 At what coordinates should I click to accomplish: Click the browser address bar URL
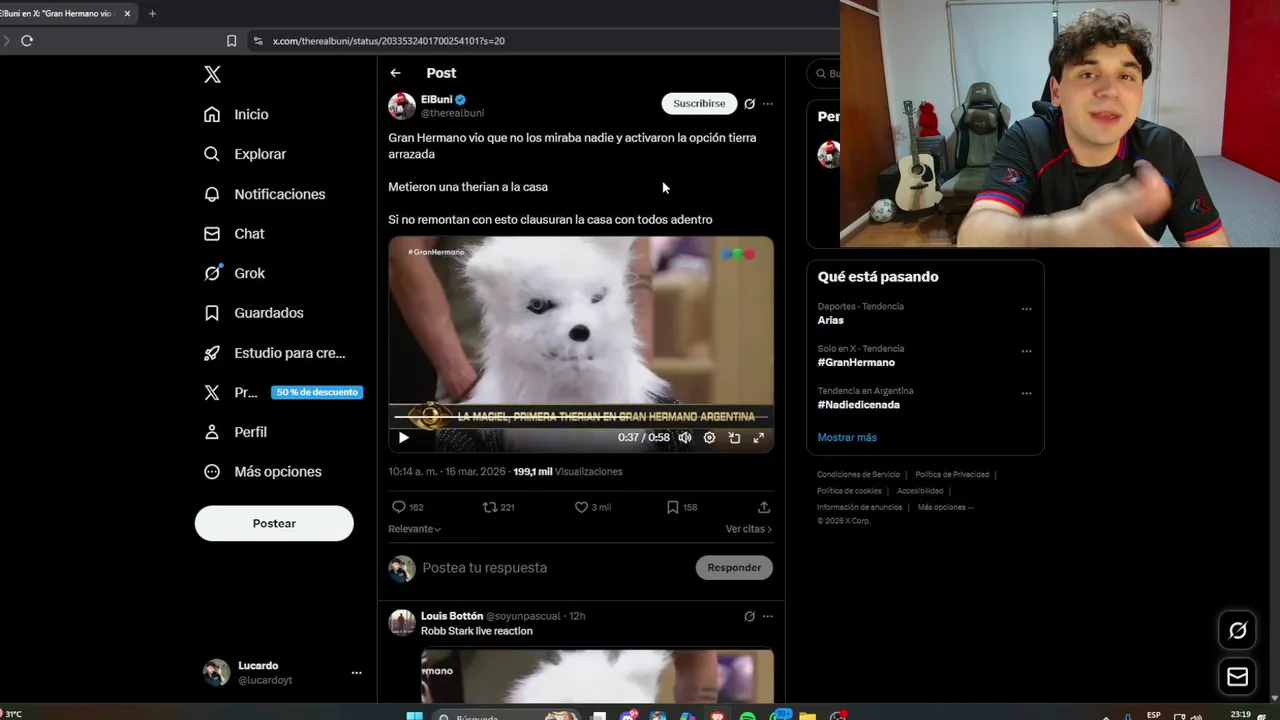(388, 41)
